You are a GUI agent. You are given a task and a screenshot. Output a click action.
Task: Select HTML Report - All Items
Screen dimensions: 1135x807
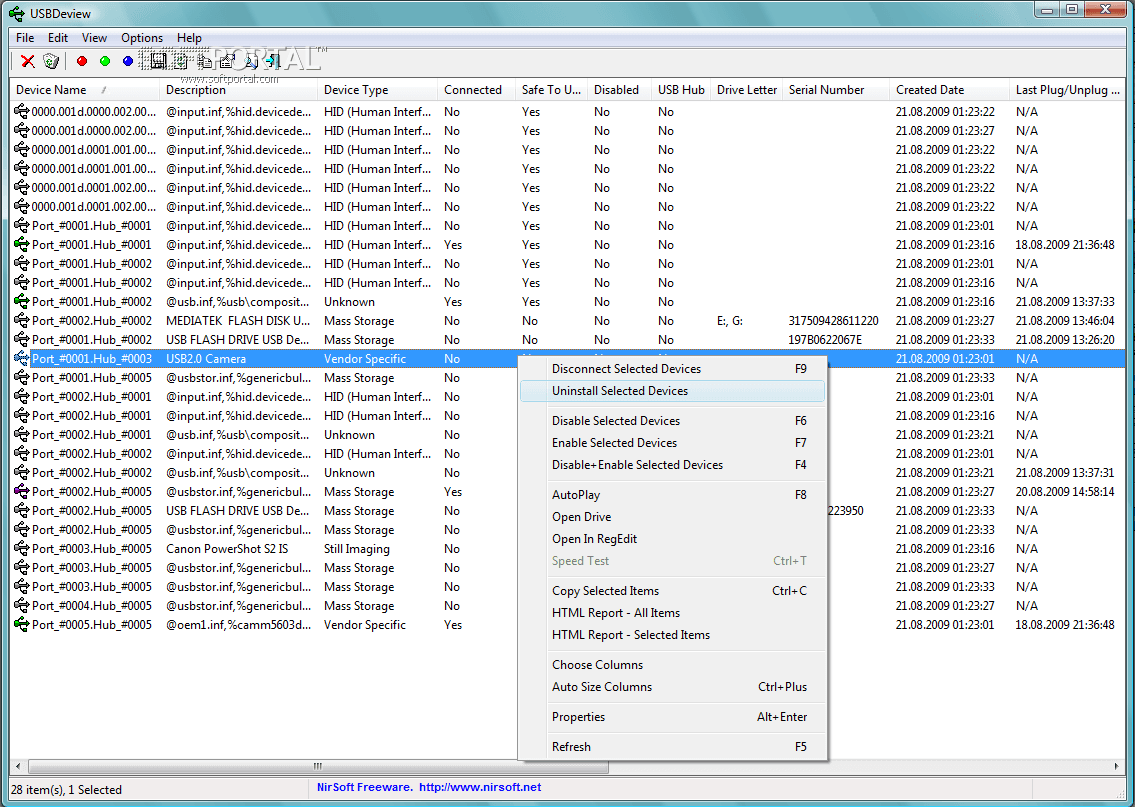[672, 613]
